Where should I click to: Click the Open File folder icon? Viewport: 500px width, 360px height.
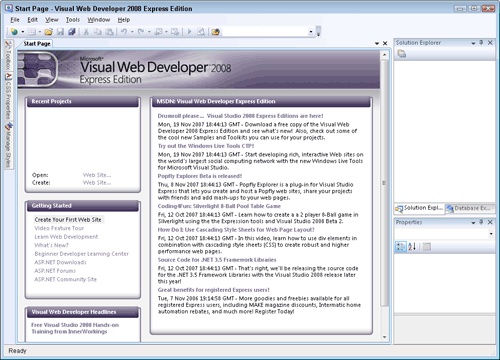[49, 32]
